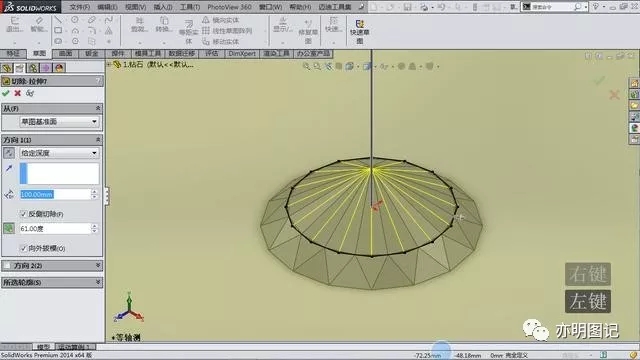The image size is (640, 360).
Task: Cancel the cut-extrude with the red X
Action: click(18, 93)
